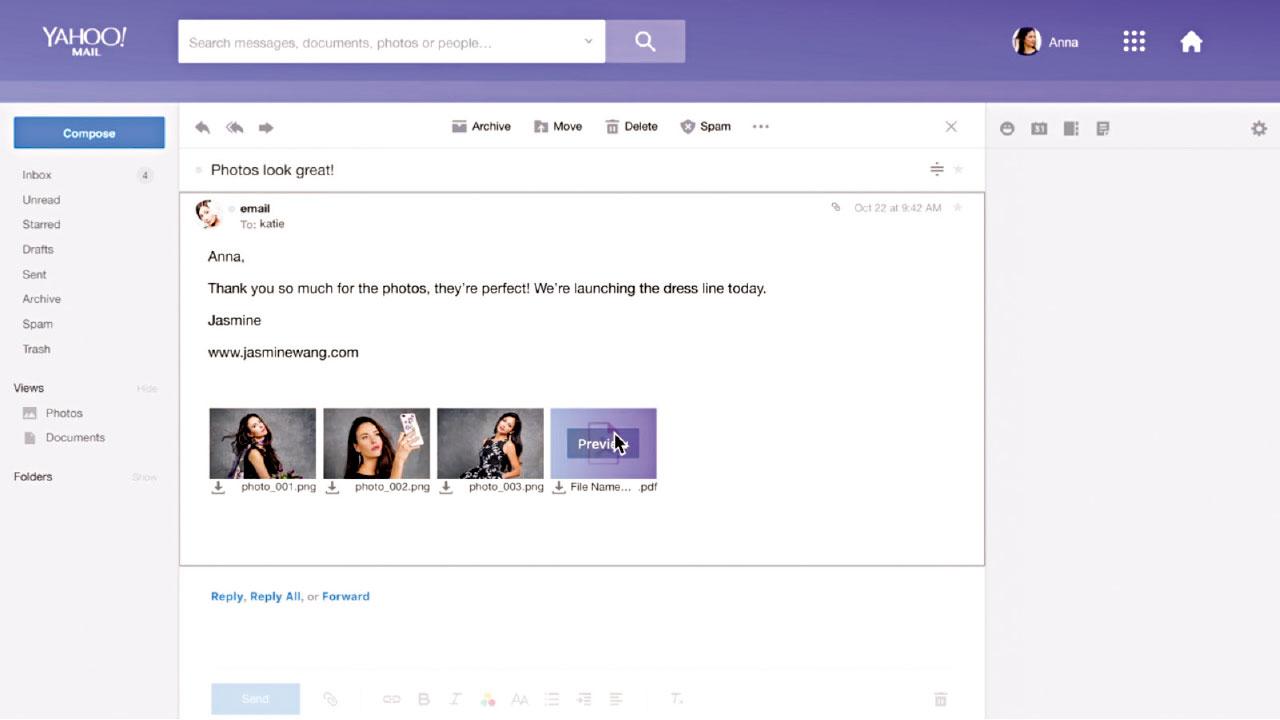1280x720 pixels.
Task: Go to Yahoo home via house icon
Action: 1191,42
